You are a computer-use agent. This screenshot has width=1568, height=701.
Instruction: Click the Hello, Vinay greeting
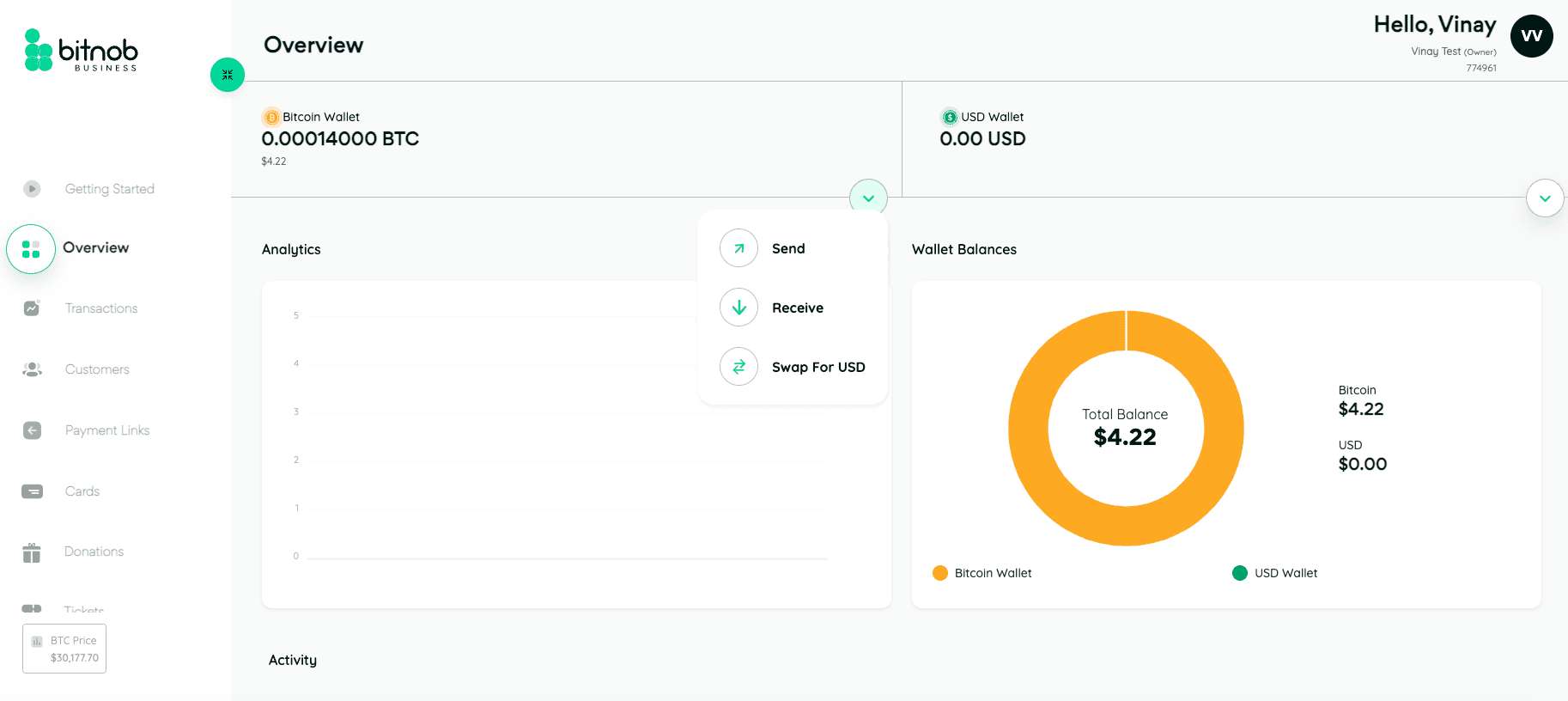click(1435, 25)
